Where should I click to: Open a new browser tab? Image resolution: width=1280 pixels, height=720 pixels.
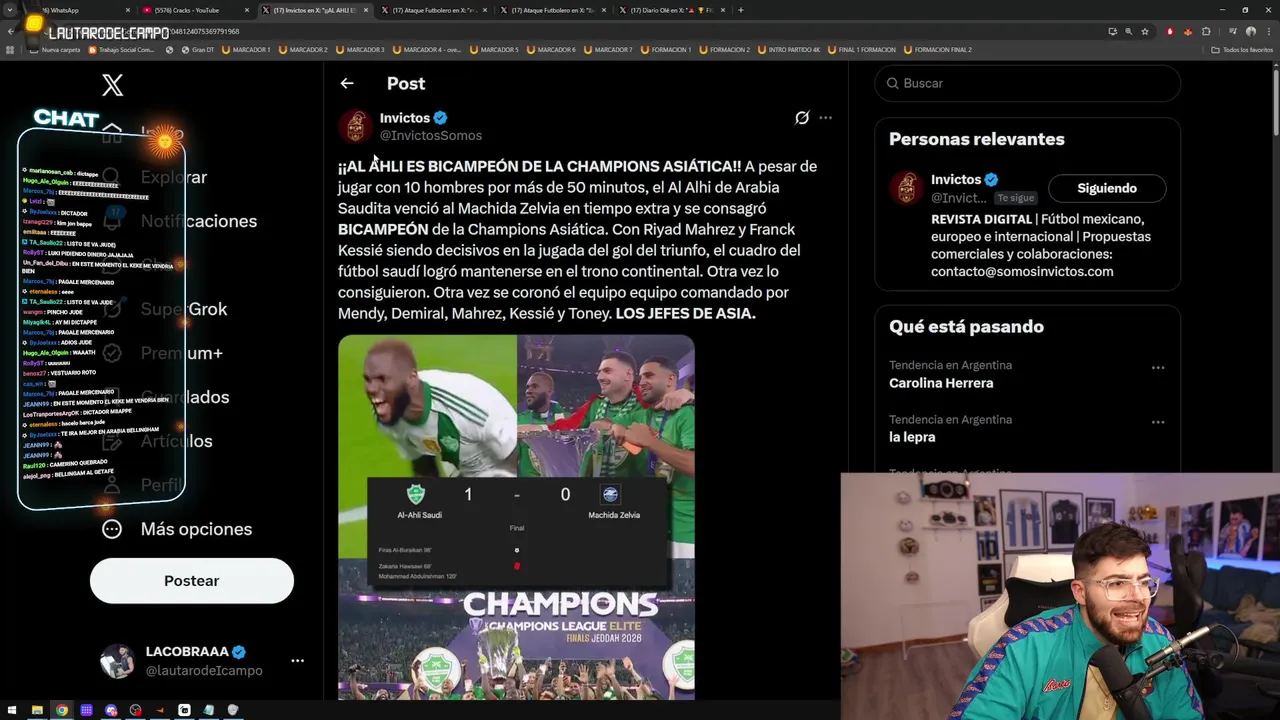741,10
